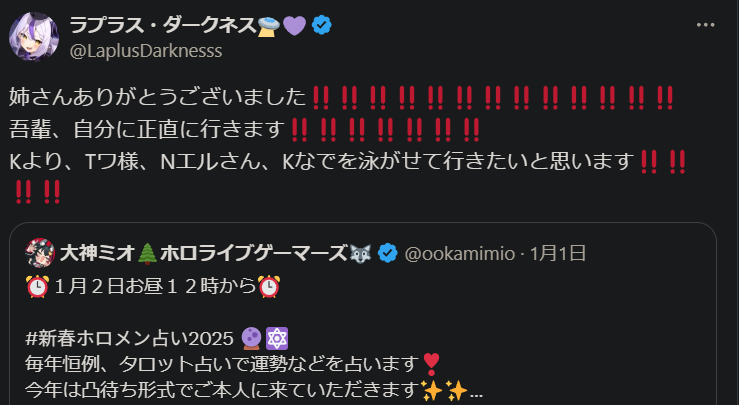739x405 pixels.
Task: Click the main tweet text 姉さんありがとうございました
Action: [x=158, y=97]
